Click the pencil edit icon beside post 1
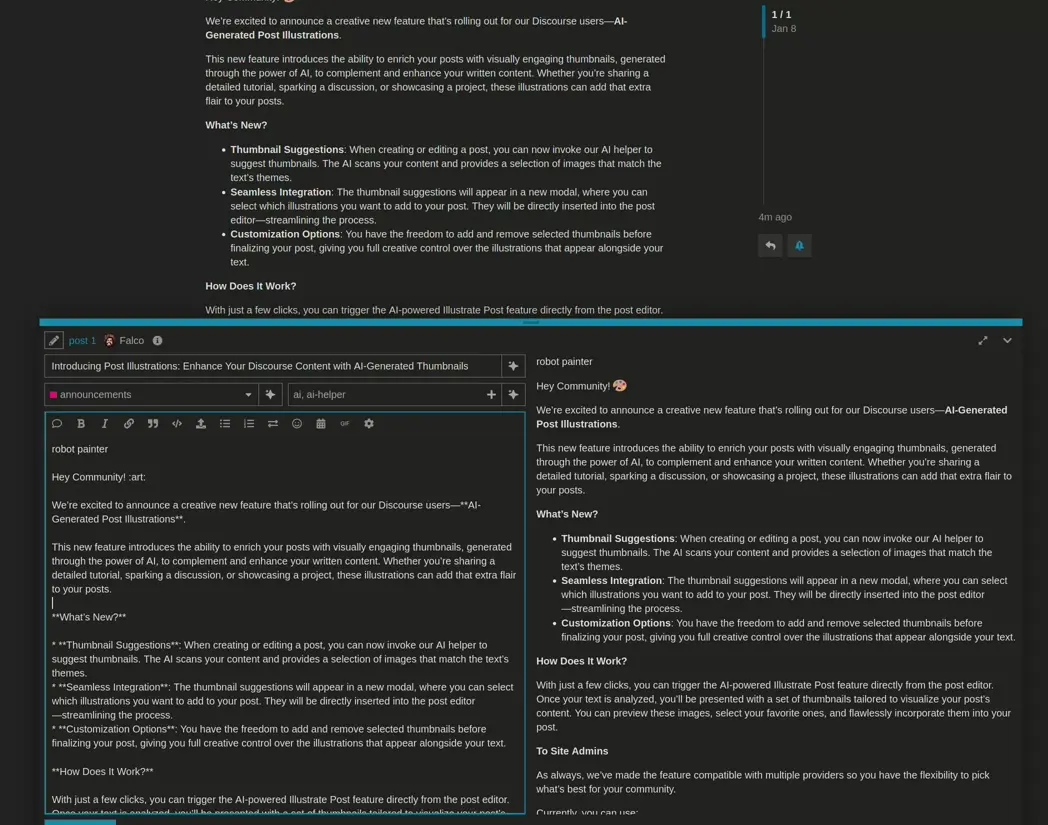The image size is (1048, 825). [x=54, y=340]
